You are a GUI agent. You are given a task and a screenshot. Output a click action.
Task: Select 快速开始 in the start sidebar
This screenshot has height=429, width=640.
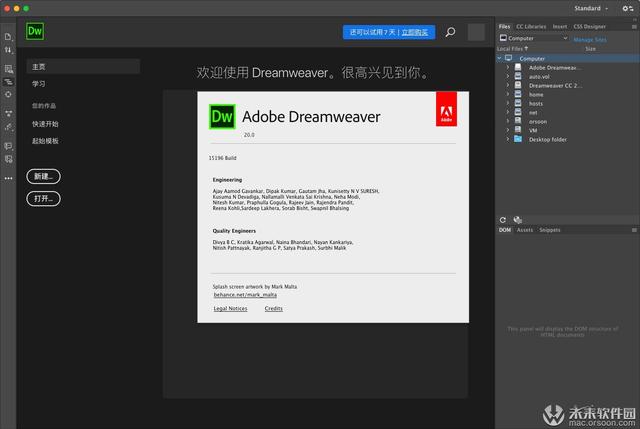45,124
